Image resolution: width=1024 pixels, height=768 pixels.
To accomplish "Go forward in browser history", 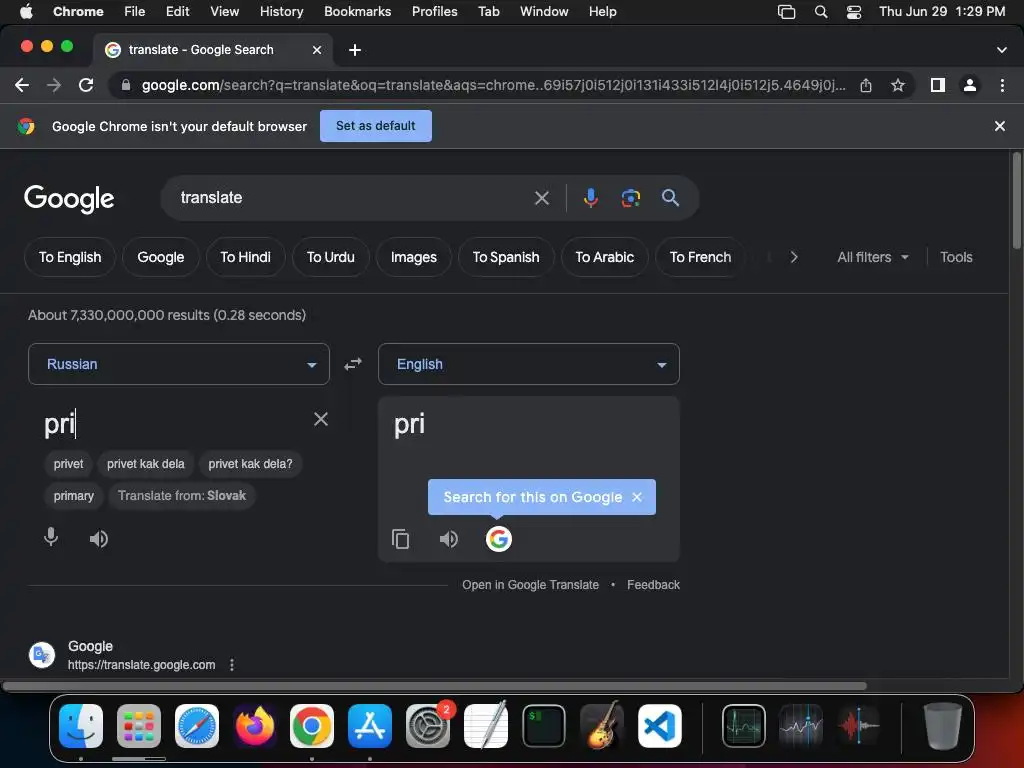I will point(54,85).
